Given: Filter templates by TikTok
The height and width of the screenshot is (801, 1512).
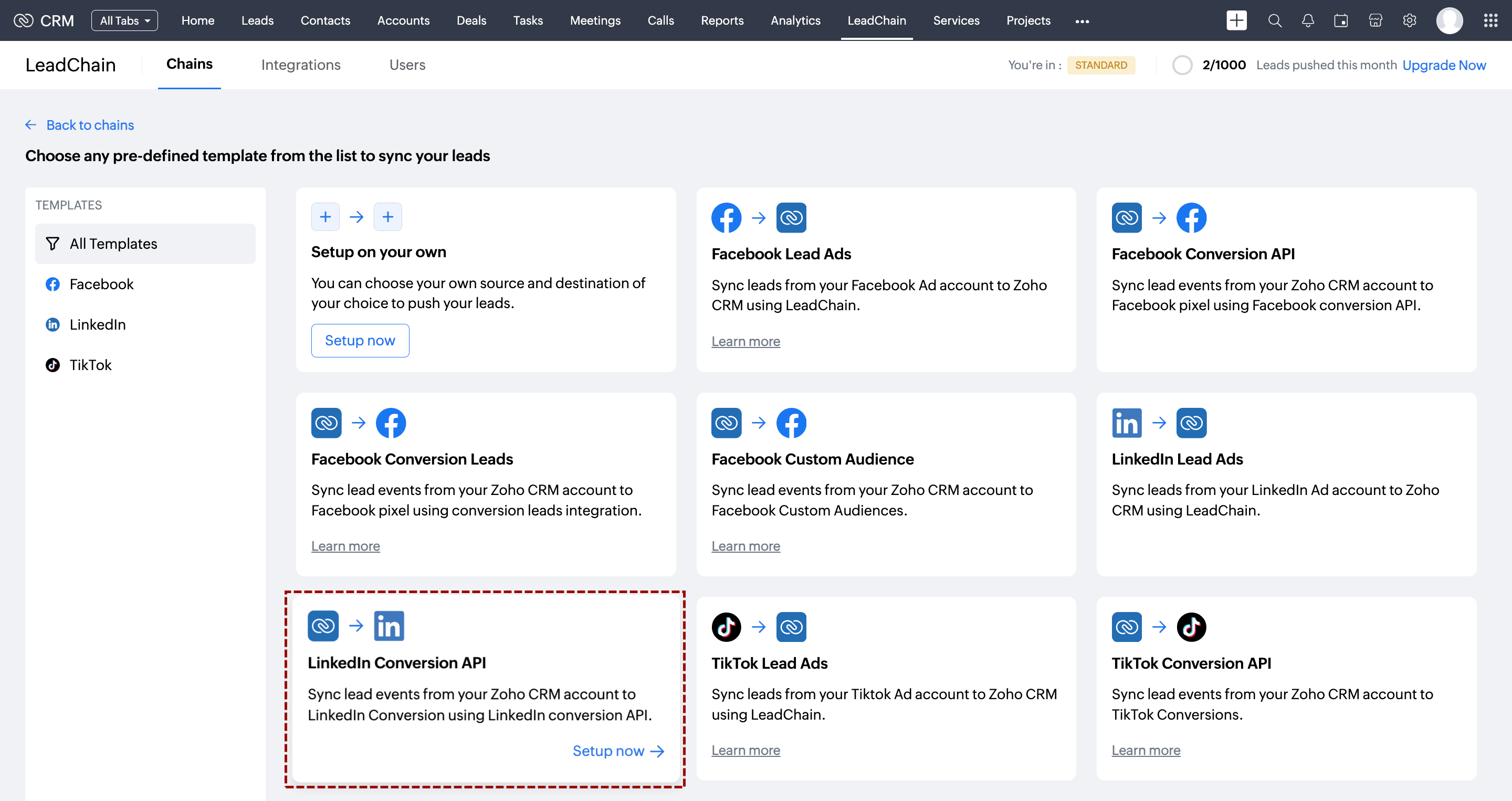Looking at the screenshot, I should tap(90, 365).
